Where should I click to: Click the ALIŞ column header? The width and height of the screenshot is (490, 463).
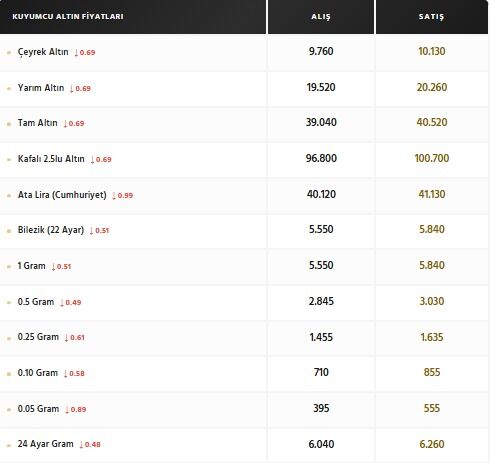tap(321, 16)
